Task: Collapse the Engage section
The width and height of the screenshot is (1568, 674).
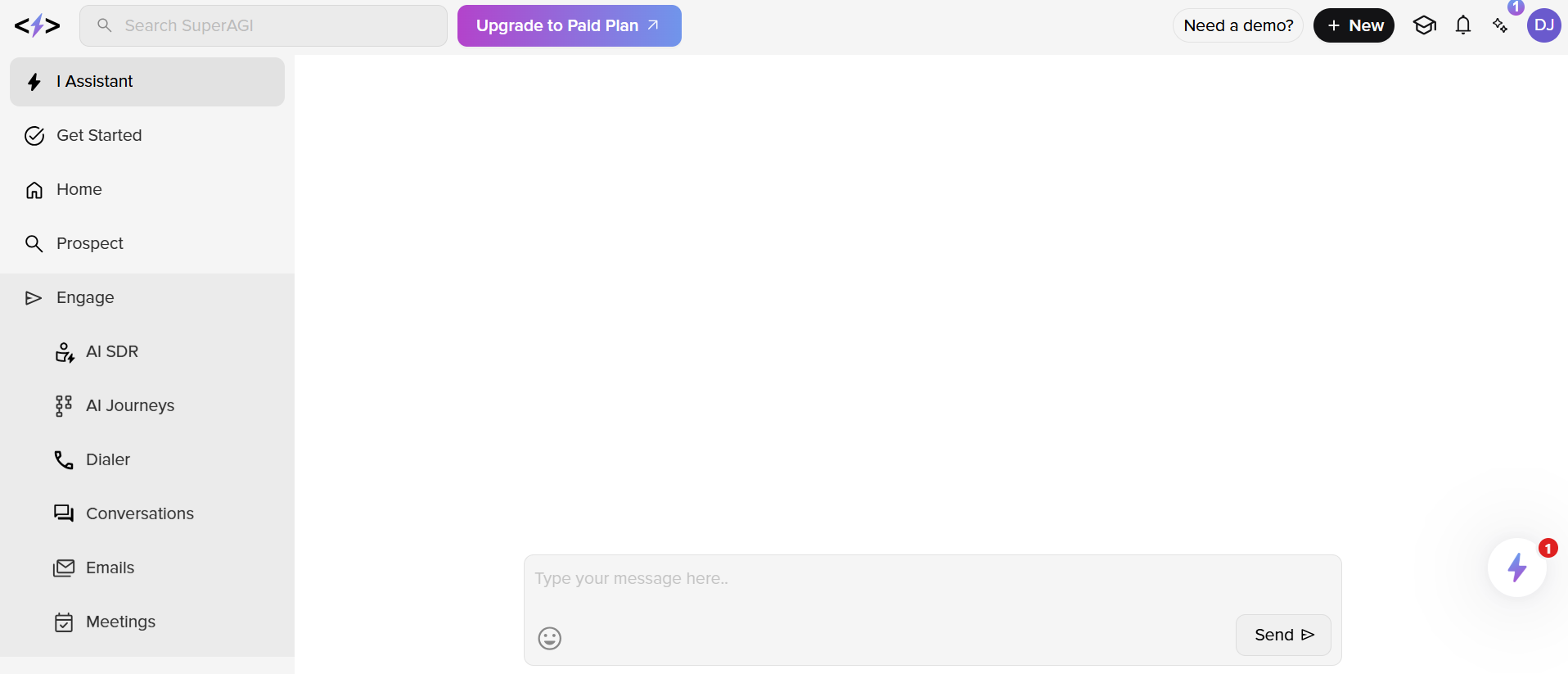Action: (147, 297)
